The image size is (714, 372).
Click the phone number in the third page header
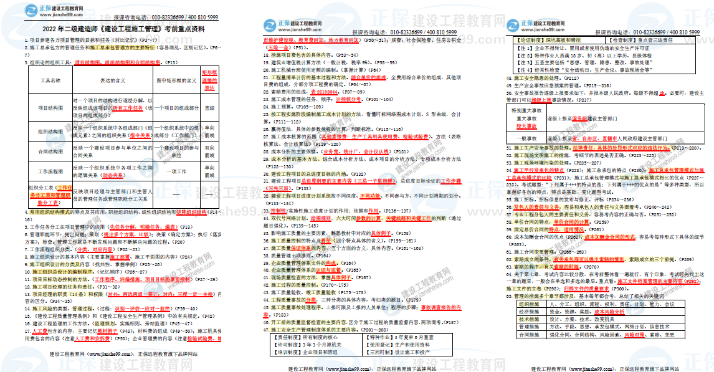pos(666,32)
